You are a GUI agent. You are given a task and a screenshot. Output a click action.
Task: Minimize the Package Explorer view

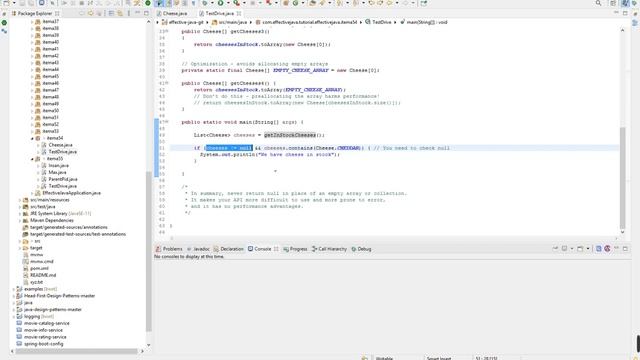tap(138, 13)
